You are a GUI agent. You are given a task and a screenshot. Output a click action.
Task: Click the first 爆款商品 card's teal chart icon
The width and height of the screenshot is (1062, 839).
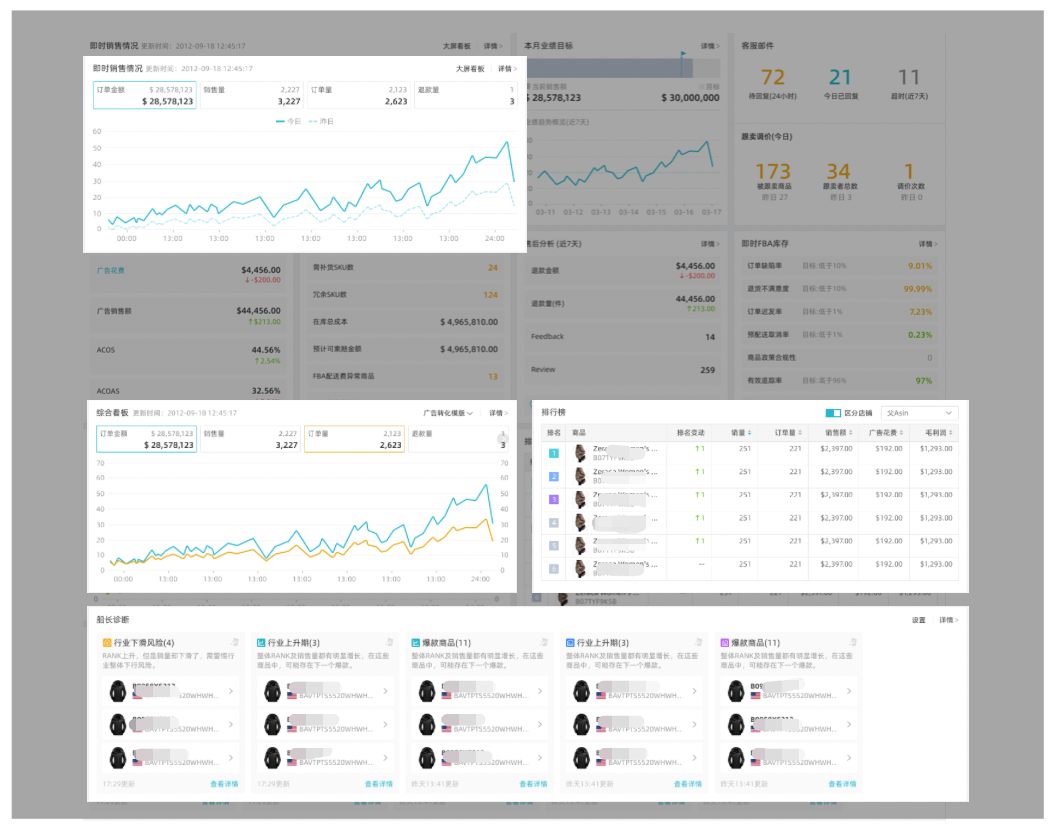(x=415, y=643)
